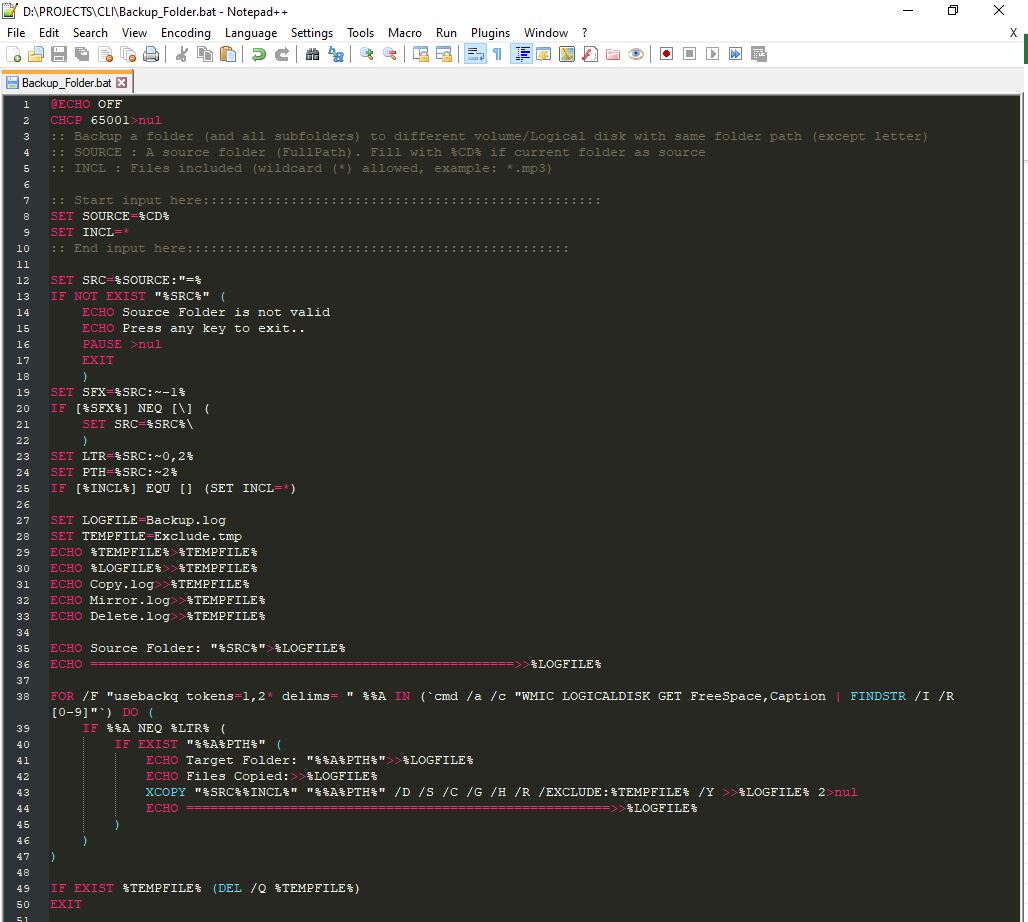Toggle synchronized horizontal scrolling
This screenshot has width=1028, height=922.
coord(444,54)
